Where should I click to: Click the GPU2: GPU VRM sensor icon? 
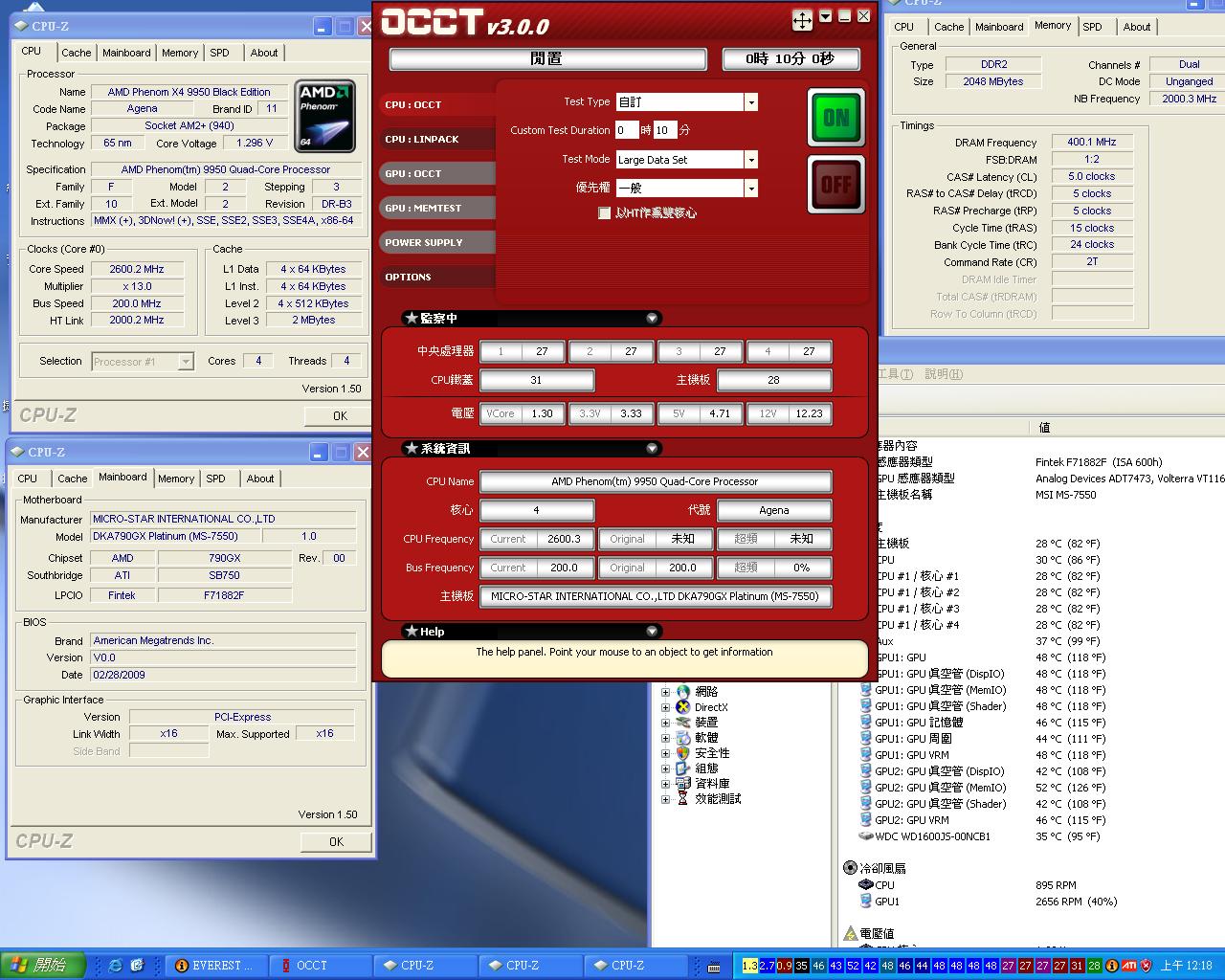point(866,820)
